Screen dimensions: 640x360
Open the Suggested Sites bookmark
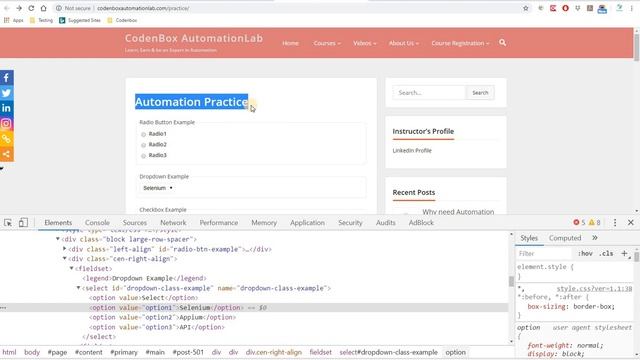pyautogui.click(x=80, y=20)
